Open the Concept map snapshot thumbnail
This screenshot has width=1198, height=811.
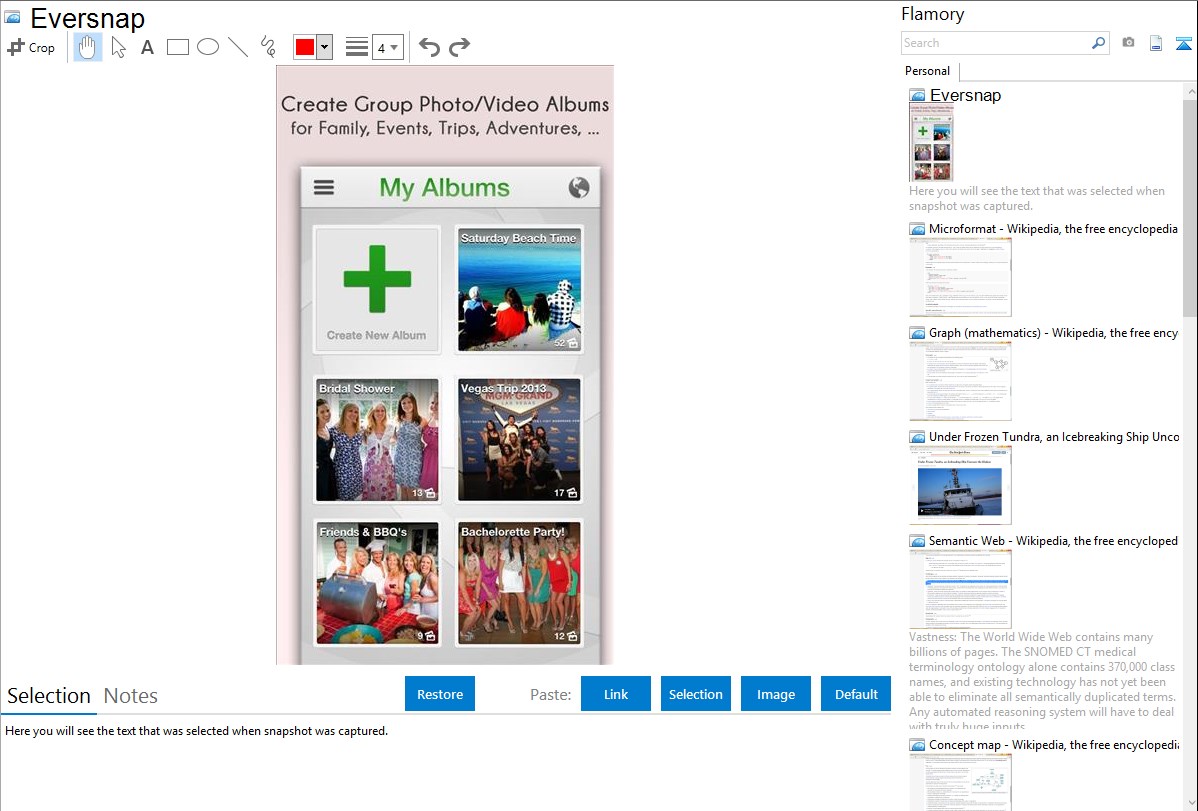tap(960, 782)
